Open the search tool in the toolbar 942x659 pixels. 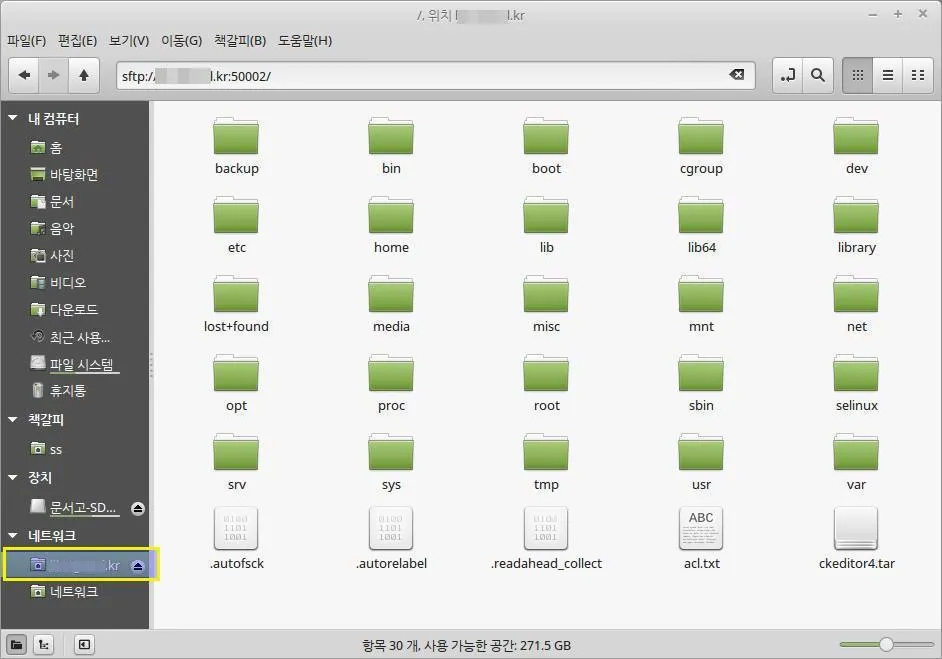(x=818, y=75)
